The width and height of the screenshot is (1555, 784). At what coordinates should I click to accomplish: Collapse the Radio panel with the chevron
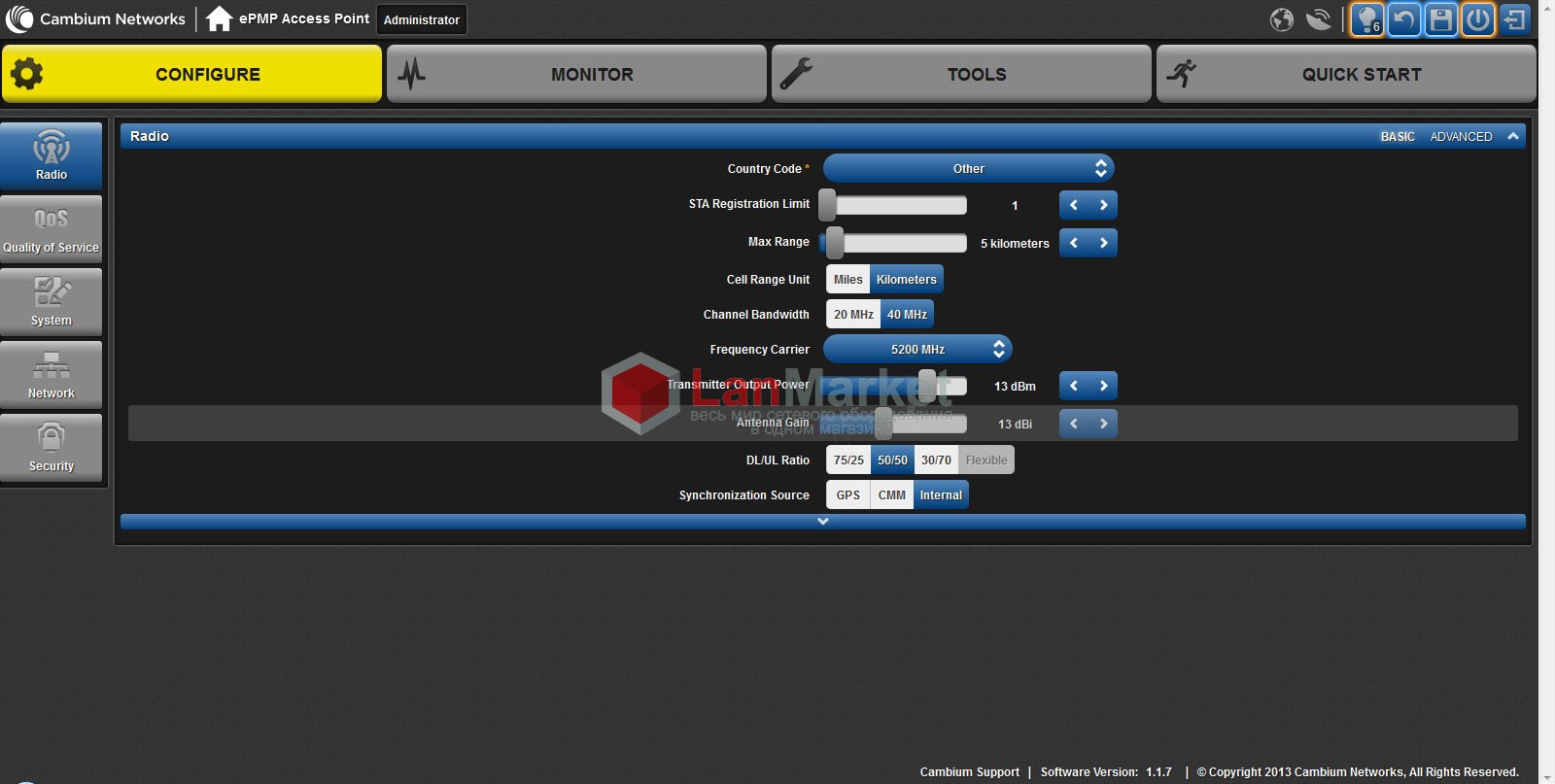[1513, 137]
